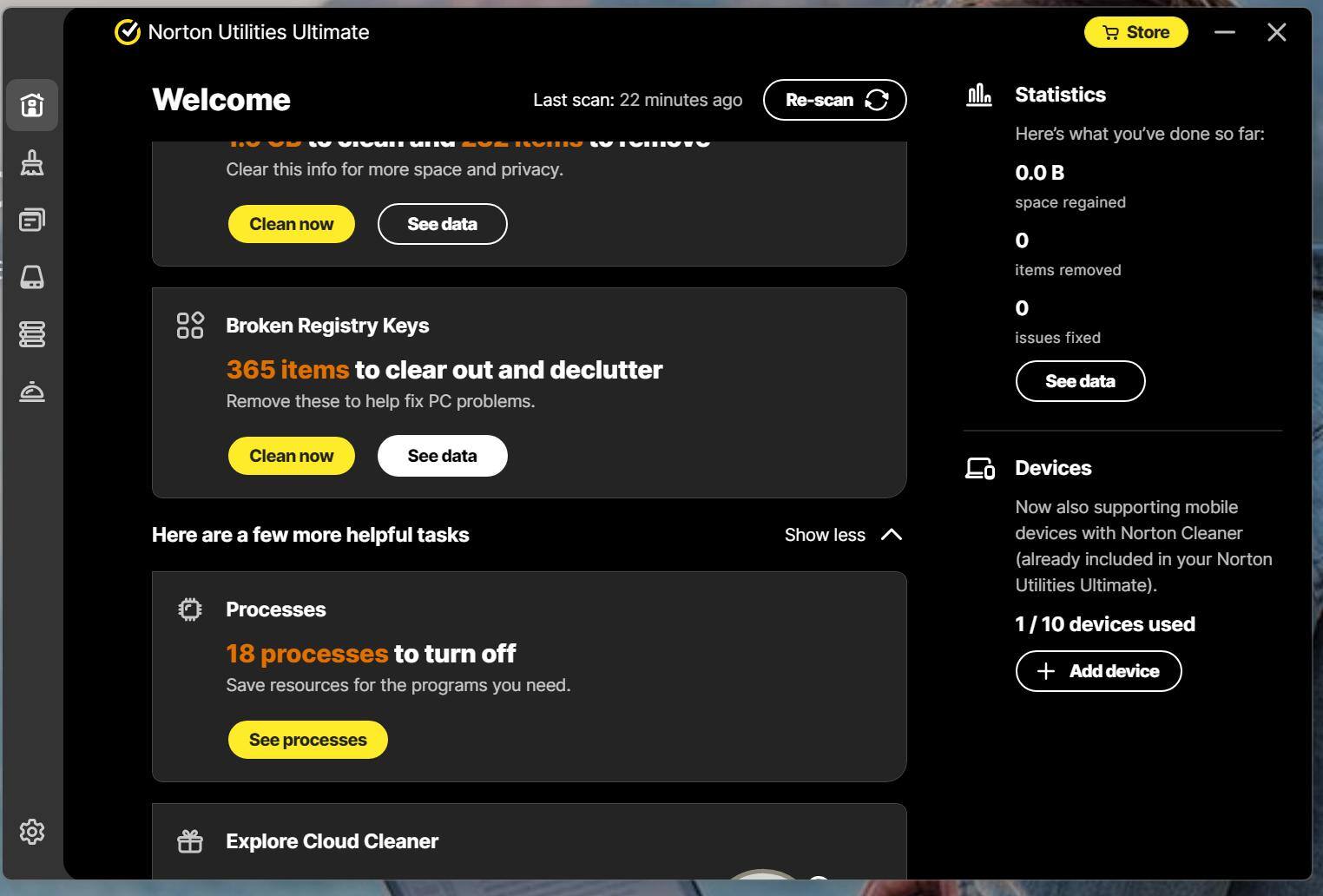The image size is (1323, 896).
Task: Open the Home dashboard sidebar icon
Action: click(32, 105)
